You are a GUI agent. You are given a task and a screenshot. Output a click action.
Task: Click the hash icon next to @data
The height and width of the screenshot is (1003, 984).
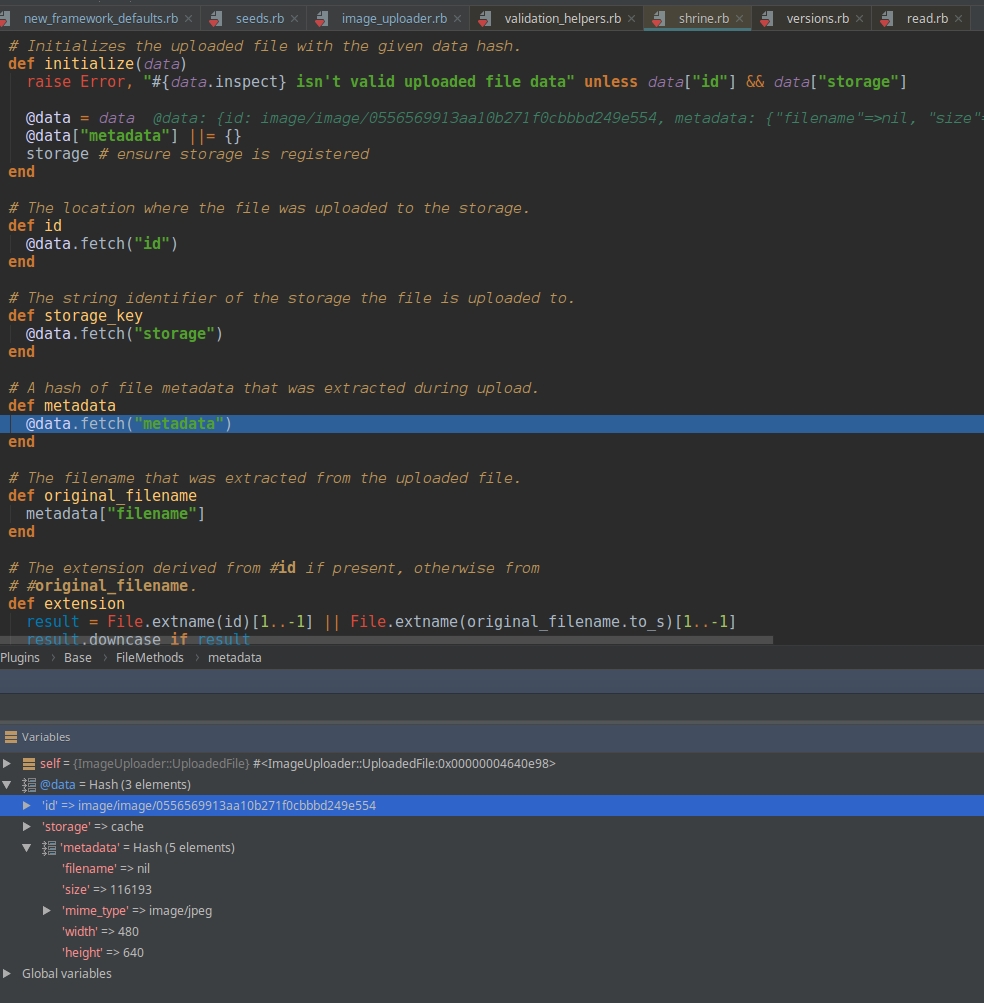29,784
